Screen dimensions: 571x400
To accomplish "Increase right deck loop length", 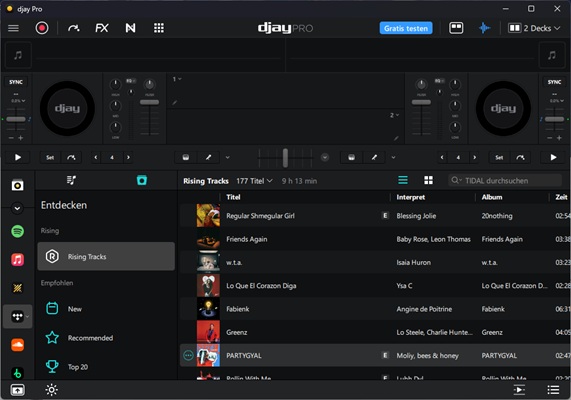I will (x=474, y=157).
